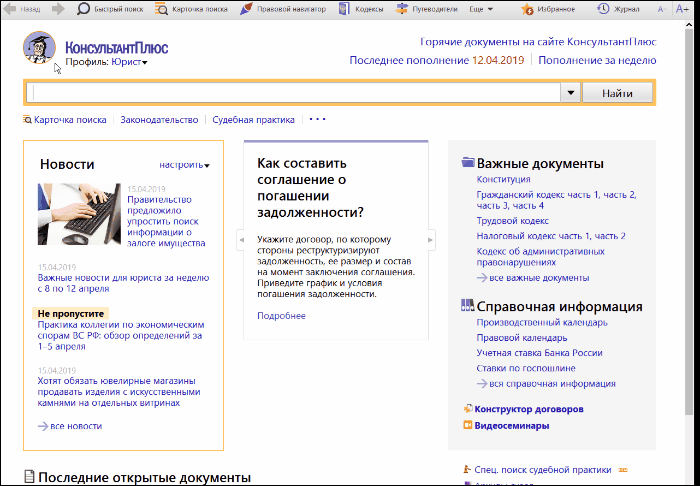Image resolution: width=700 pixels, height=486 pixels.
Task: Open Путеводители from toolbar
Action: click(x=429, y=9)
